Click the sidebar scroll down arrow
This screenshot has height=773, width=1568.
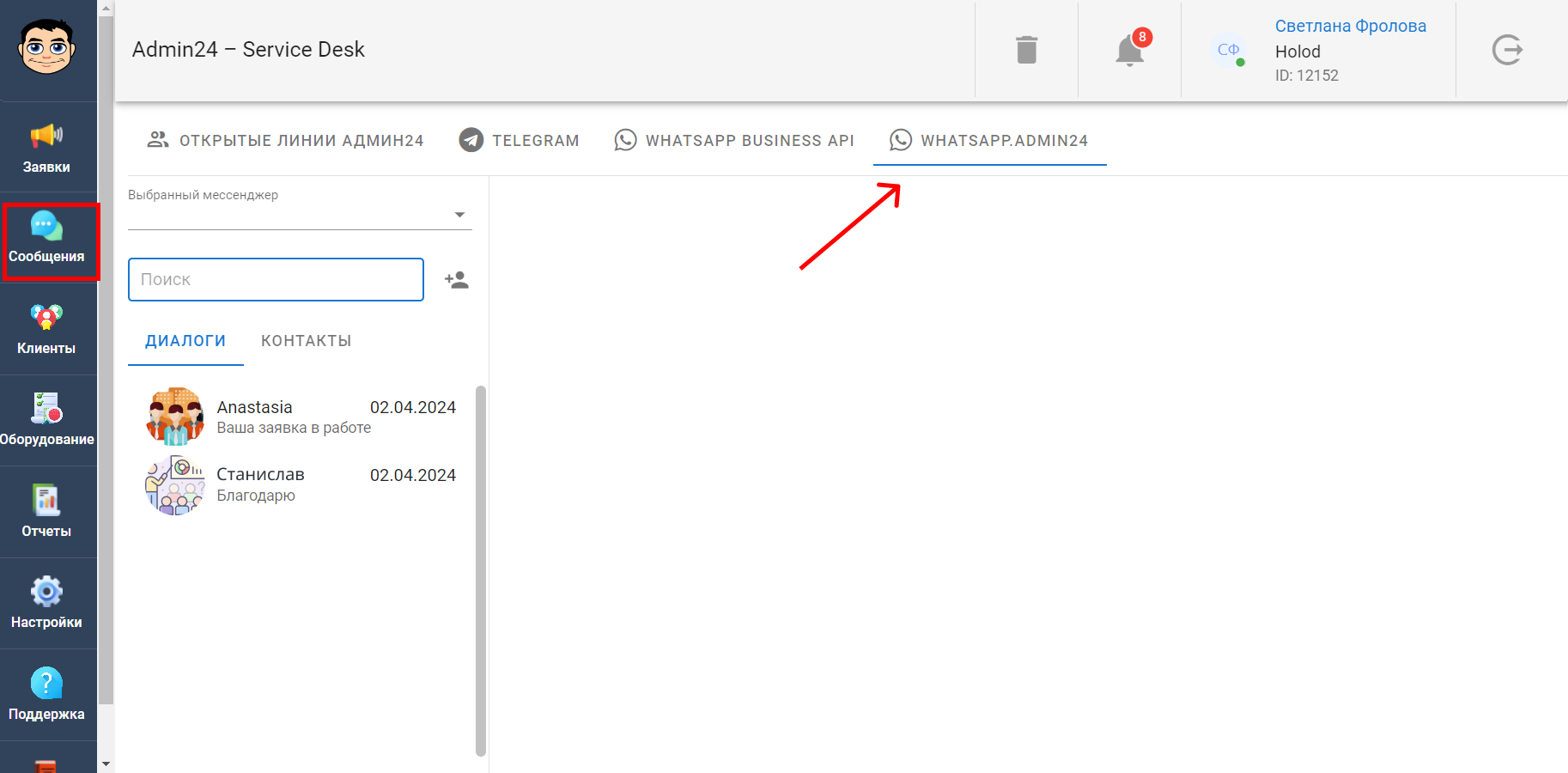tap(106, 764)
